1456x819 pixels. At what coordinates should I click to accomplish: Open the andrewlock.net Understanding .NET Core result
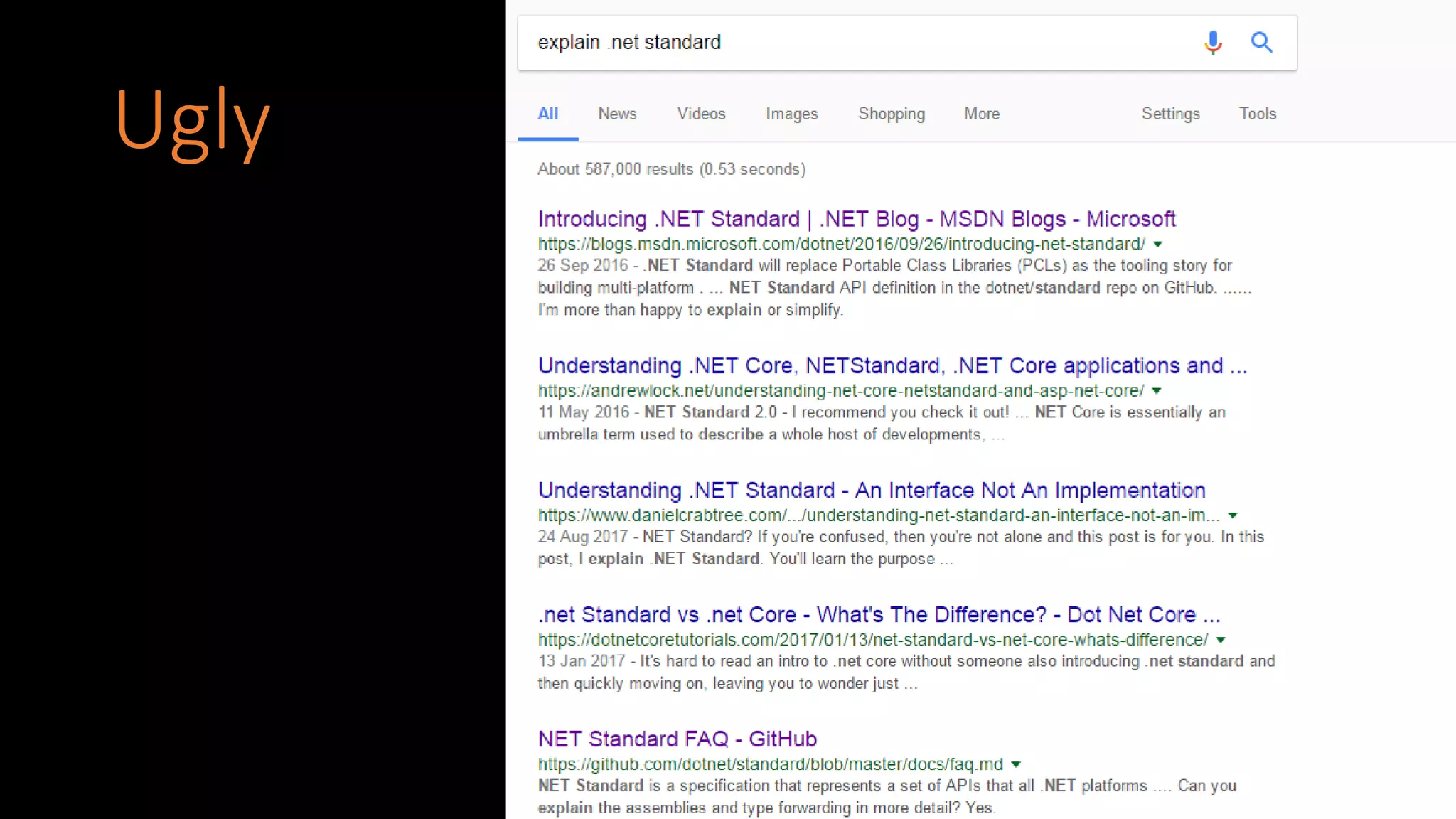892,365
